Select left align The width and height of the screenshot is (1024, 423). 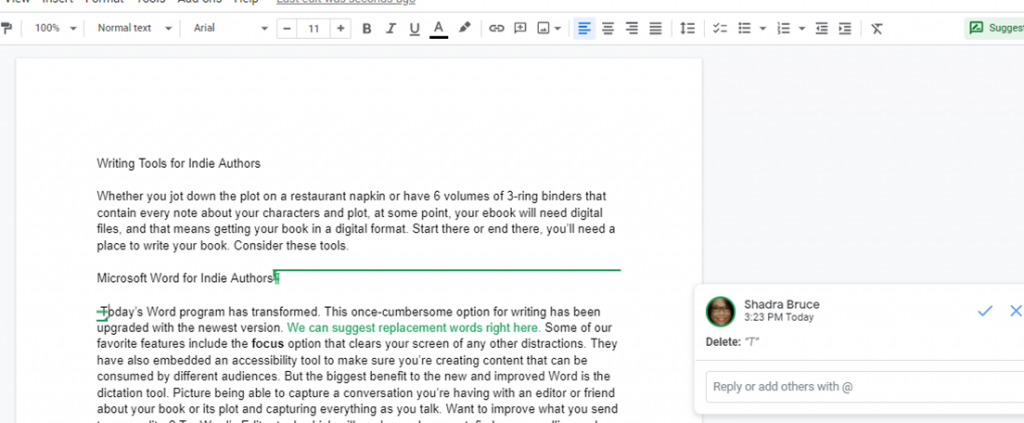[584, 28]
